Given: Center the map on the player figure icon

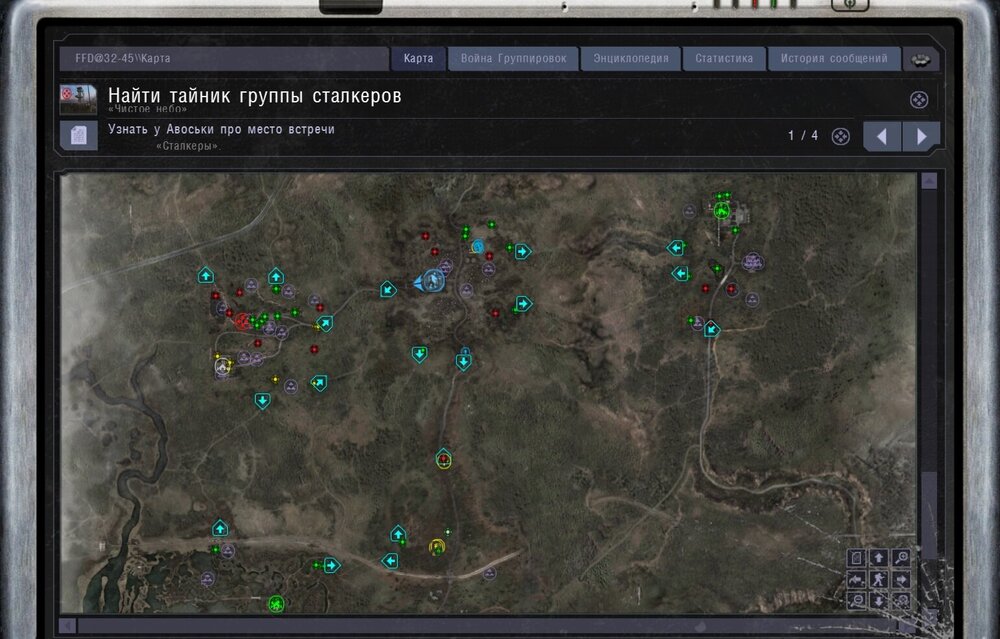Looking at the screenshot, I should (x=879, y=579).
